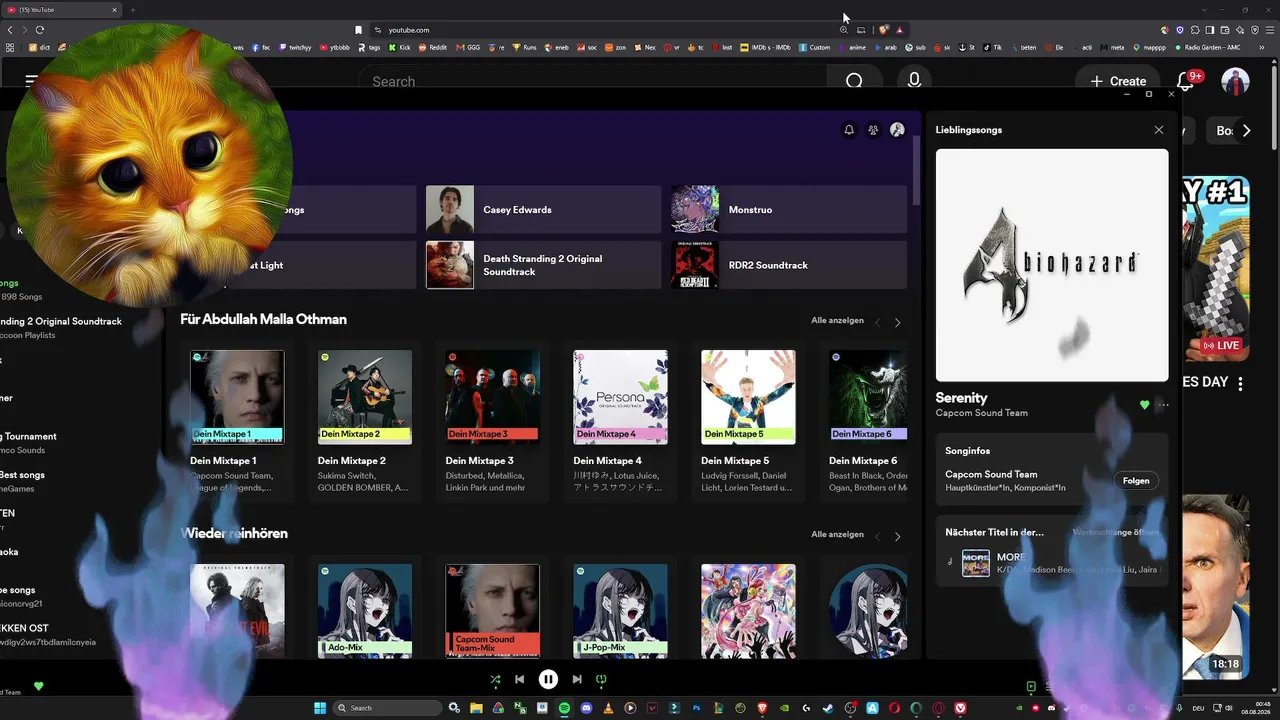Open the Persona Dein Mixtape 4 cover
Viewport: 1280px width, 720px height.
click(x=621, y=397)
